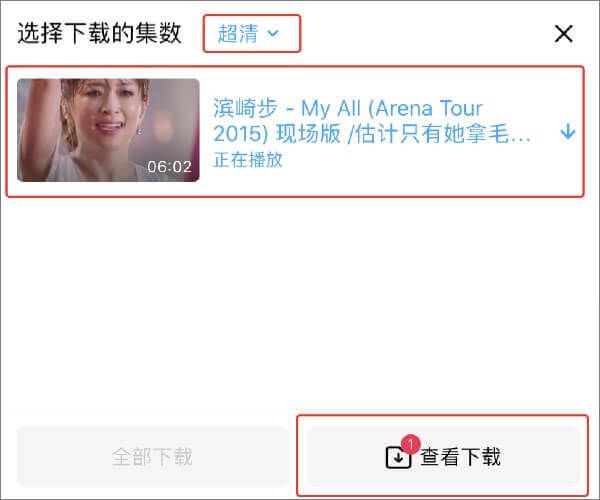Tap the red notification badge showing 1
This screenshot has width=600, height=500.
coord(411,445)
